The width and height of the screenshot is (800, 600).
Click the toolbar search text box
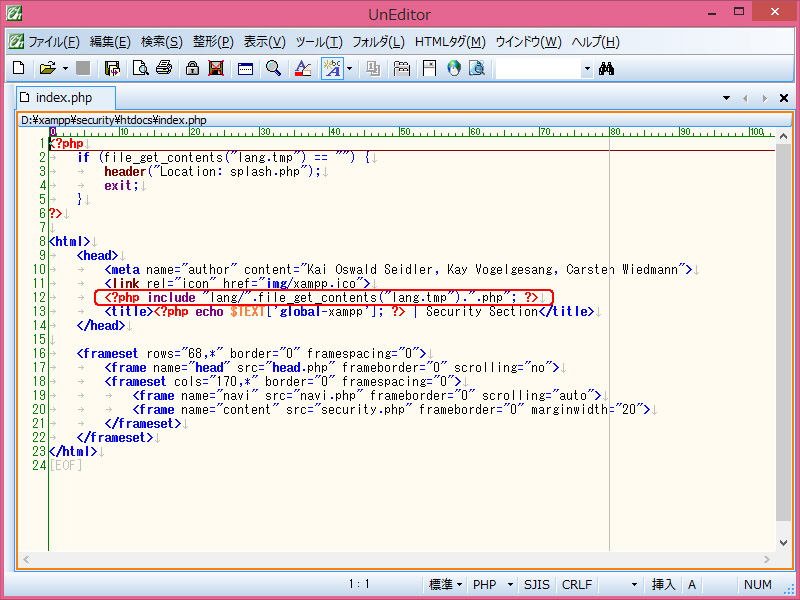(x=537, y=68)
